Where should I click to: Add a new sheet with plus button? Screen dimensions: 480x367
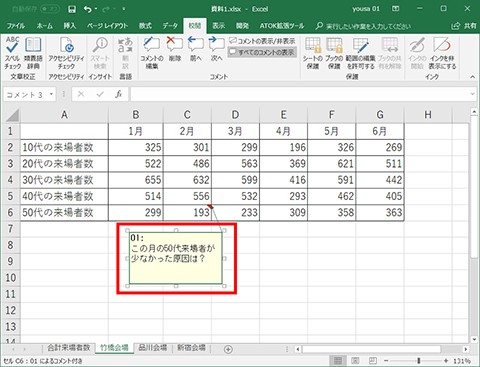coord(228,349)
